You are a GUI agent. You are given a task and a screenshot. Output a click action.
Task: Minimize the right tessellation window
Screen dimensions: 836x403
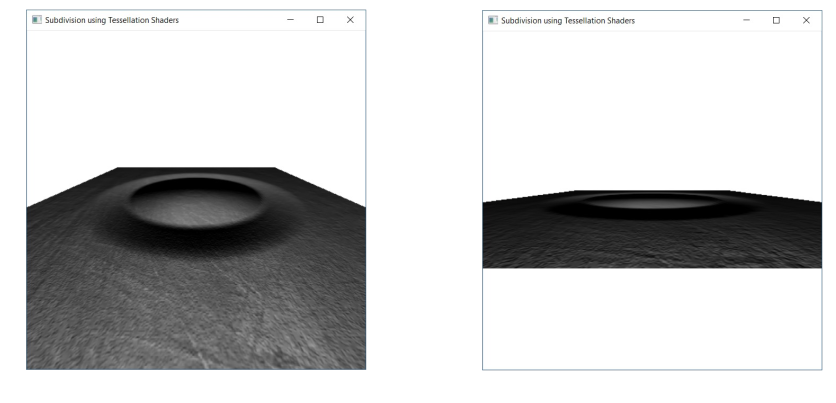pos(746,20)
